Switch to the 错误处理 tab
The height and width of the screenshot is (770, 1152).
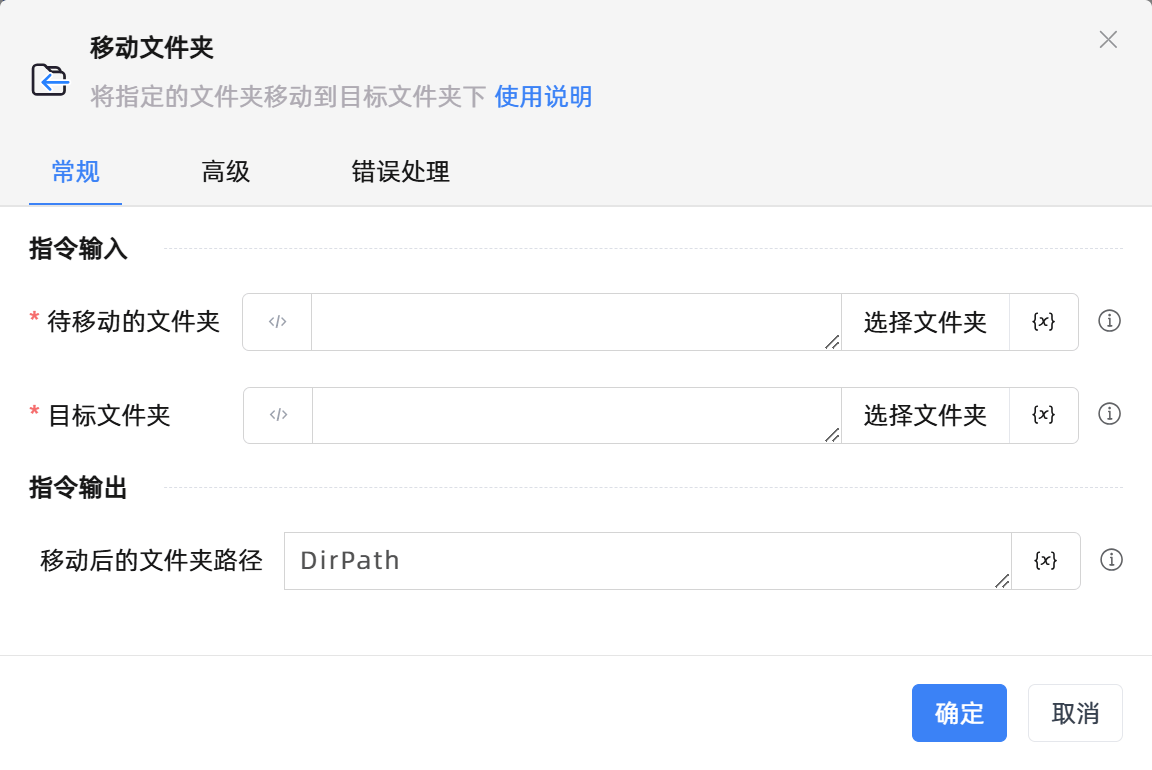[401, 172]
